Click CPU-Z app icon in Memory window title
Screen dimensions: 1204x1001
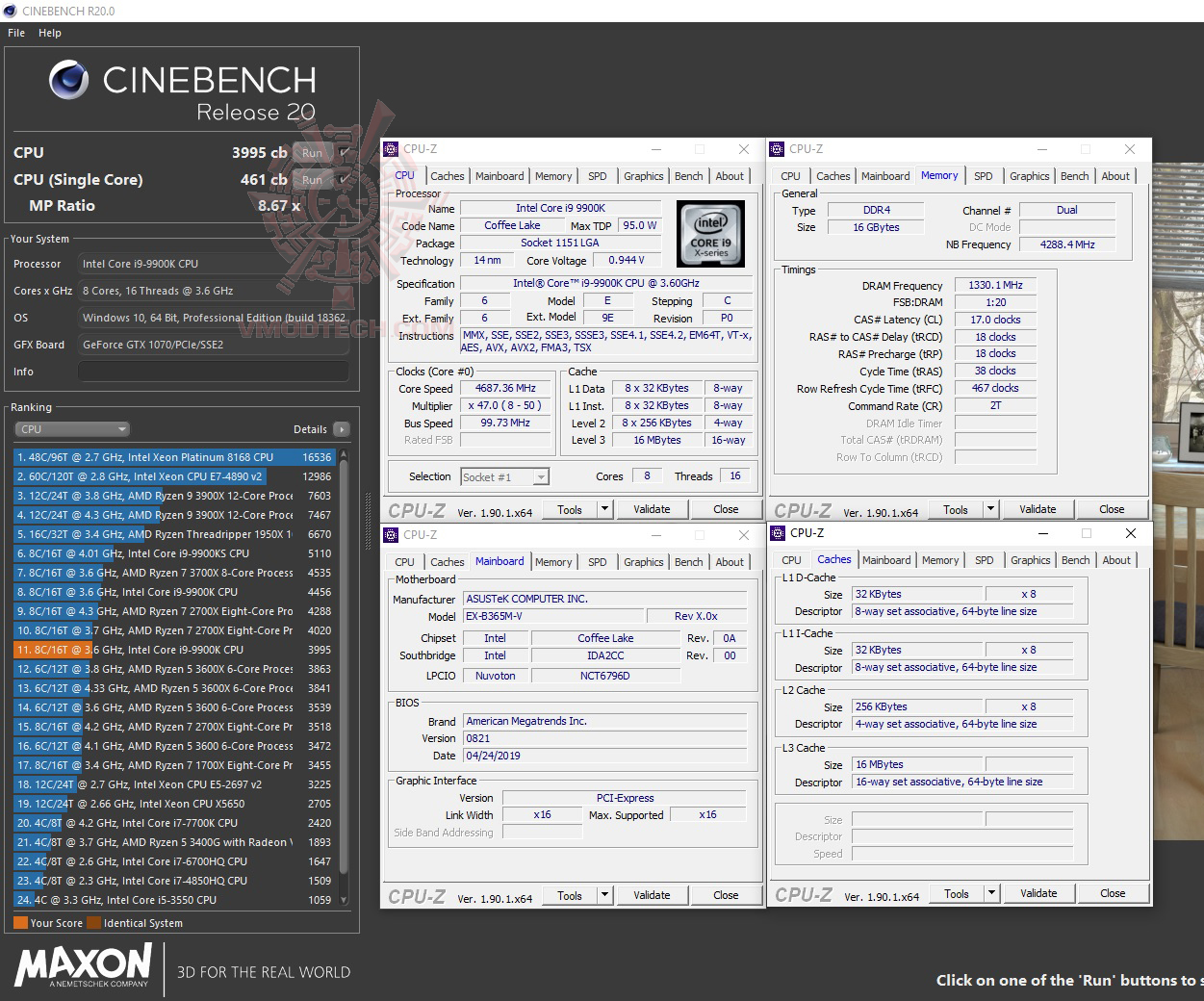tap(777, 149)
